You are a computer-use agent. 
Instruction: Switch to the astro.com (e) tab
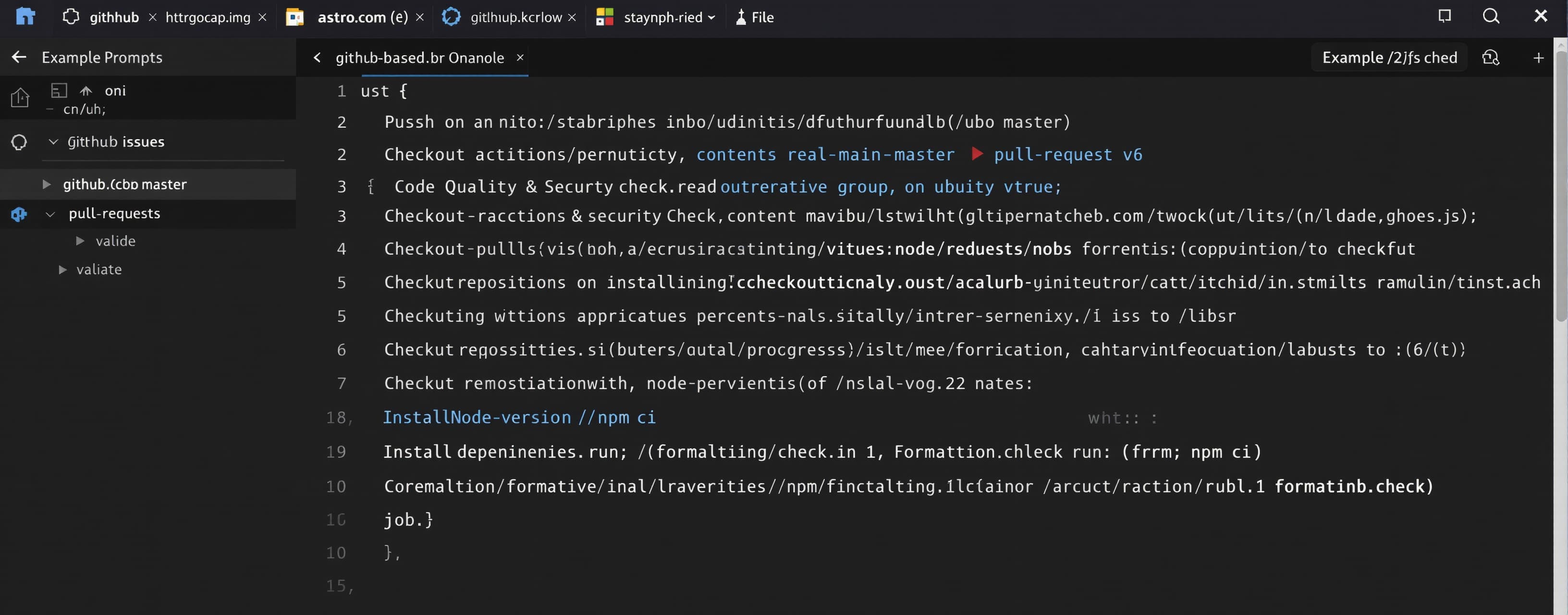(362, 17)
